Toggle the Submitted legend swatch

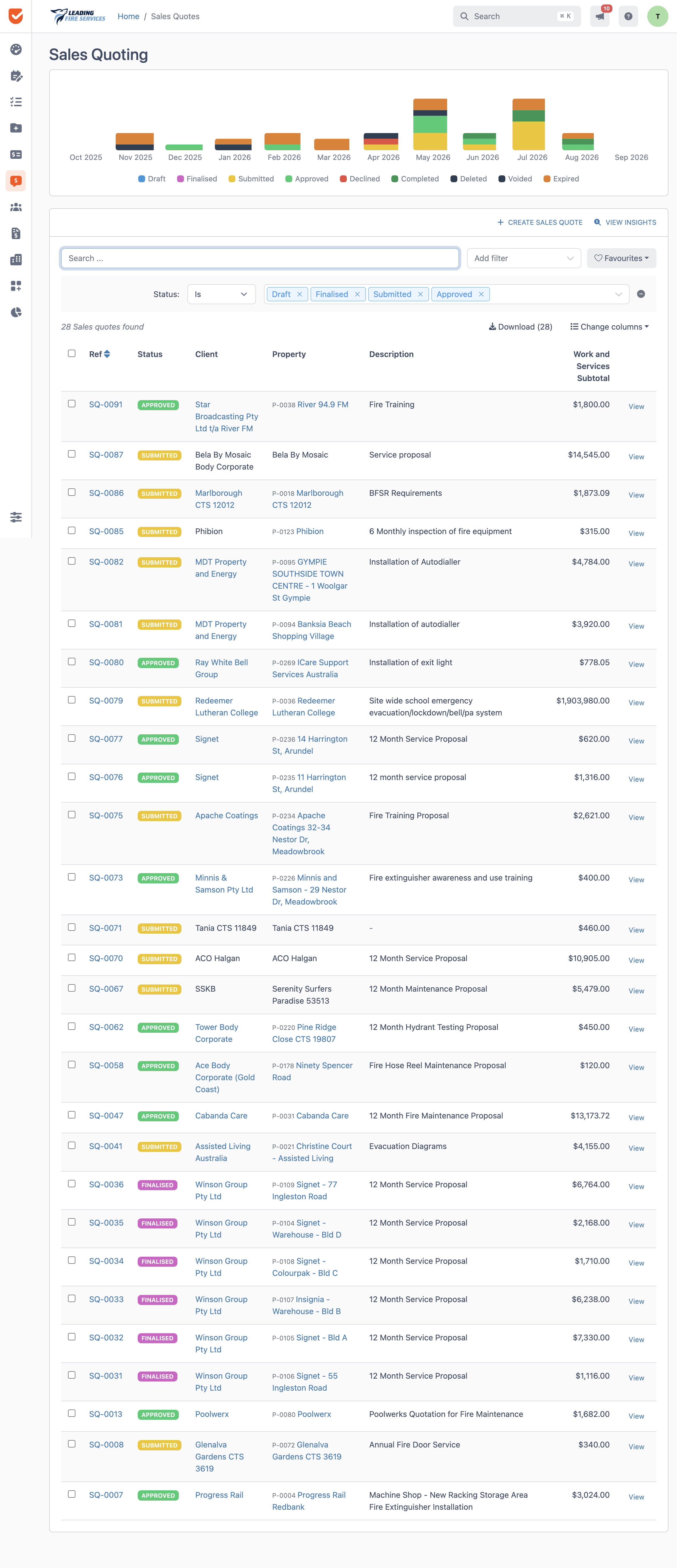pos(232,179)
